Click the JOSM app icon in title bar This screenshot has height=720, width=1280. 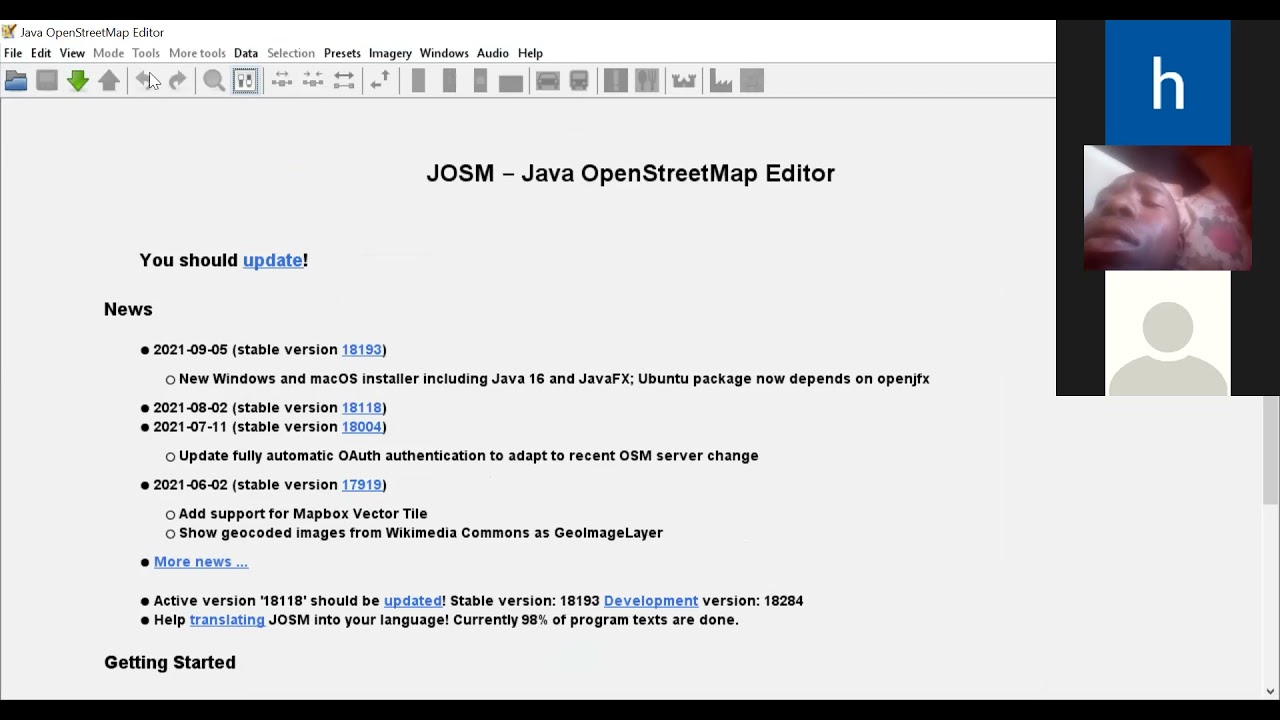pos(9,32)
